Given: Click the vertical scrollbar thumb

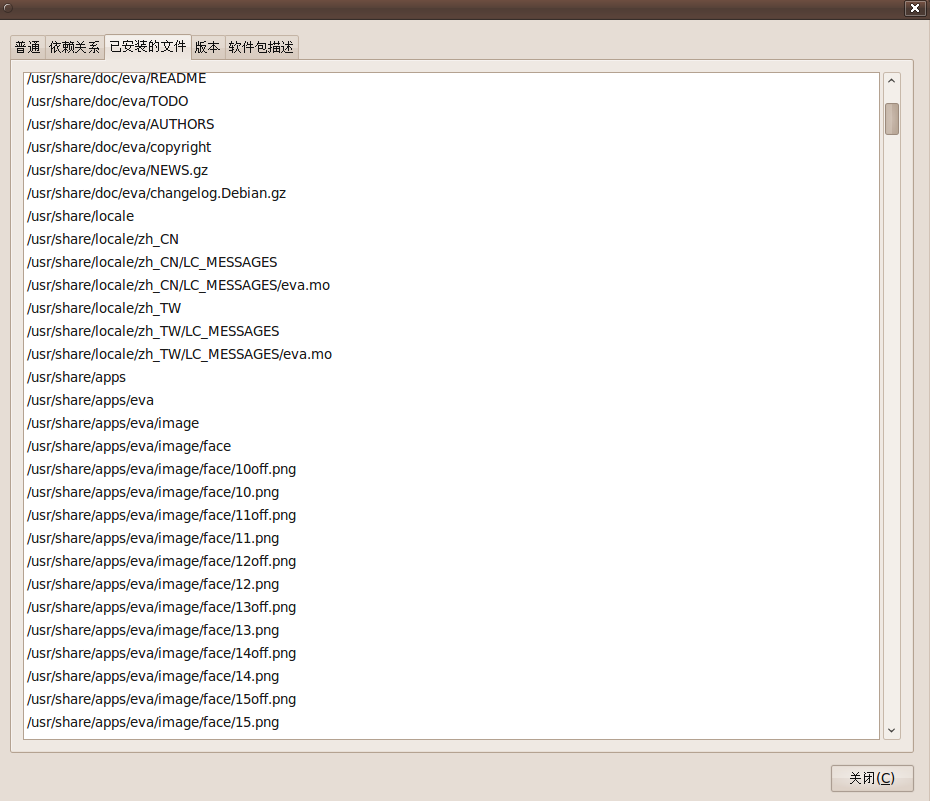Looking at the screenshot, I should point(891,119).
